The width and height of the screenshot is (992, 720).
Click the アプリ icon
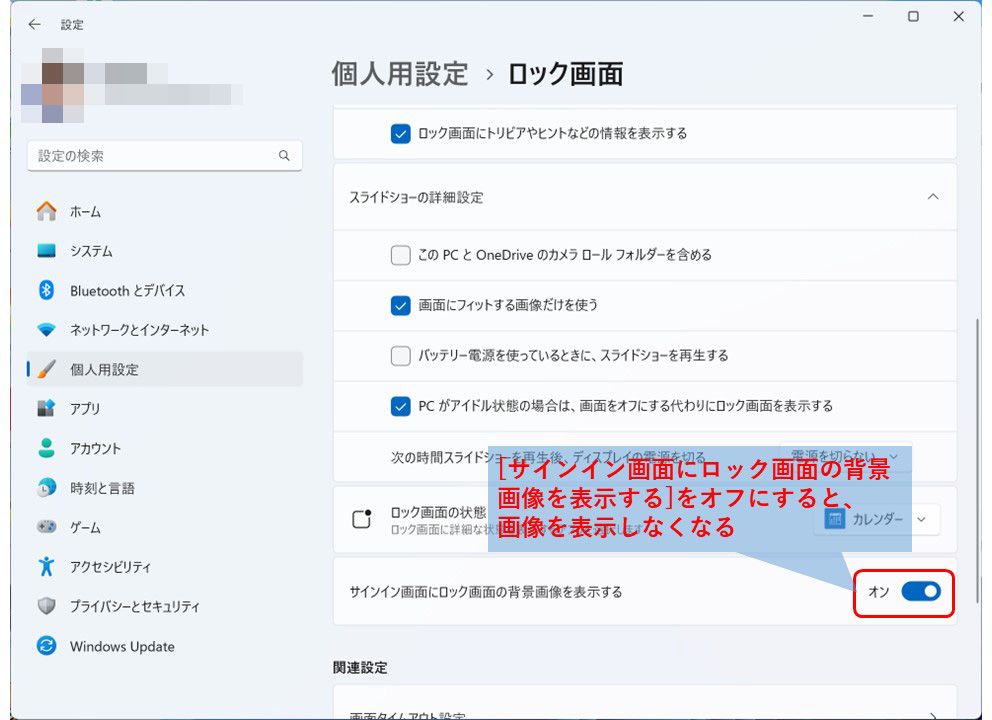coord(46,408)
